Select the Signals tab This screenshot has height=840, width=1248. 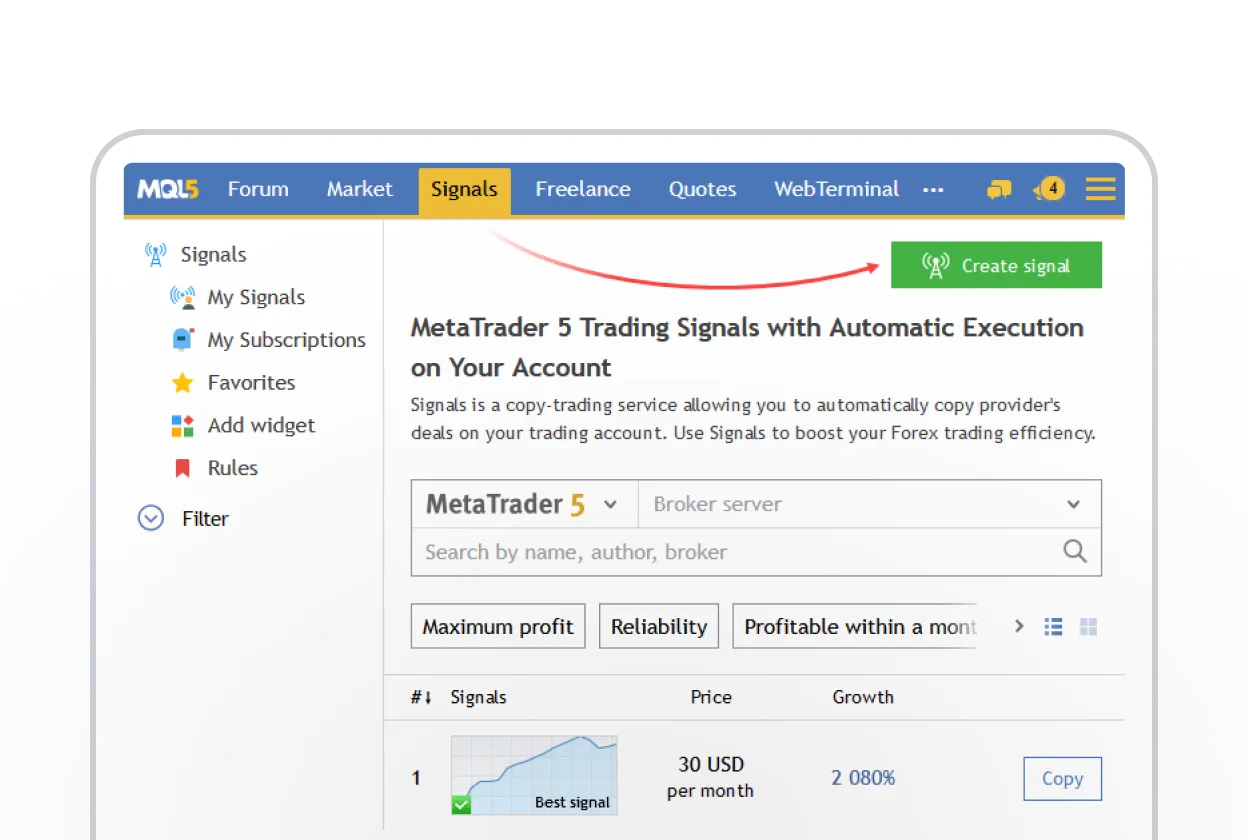[x=464, y=190]
